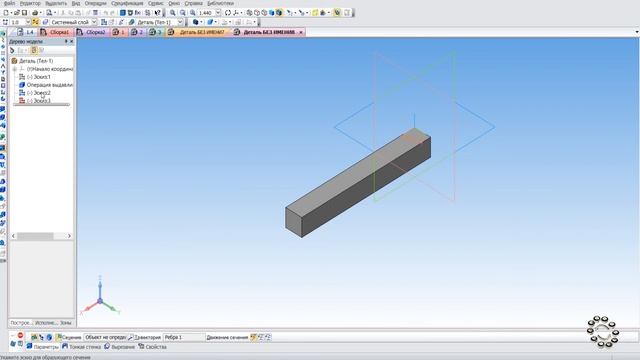The height and width of the screenshot is (360, 640).
Task: Select Деталь (Тел-1) root tree node
Action: [36, 61]
